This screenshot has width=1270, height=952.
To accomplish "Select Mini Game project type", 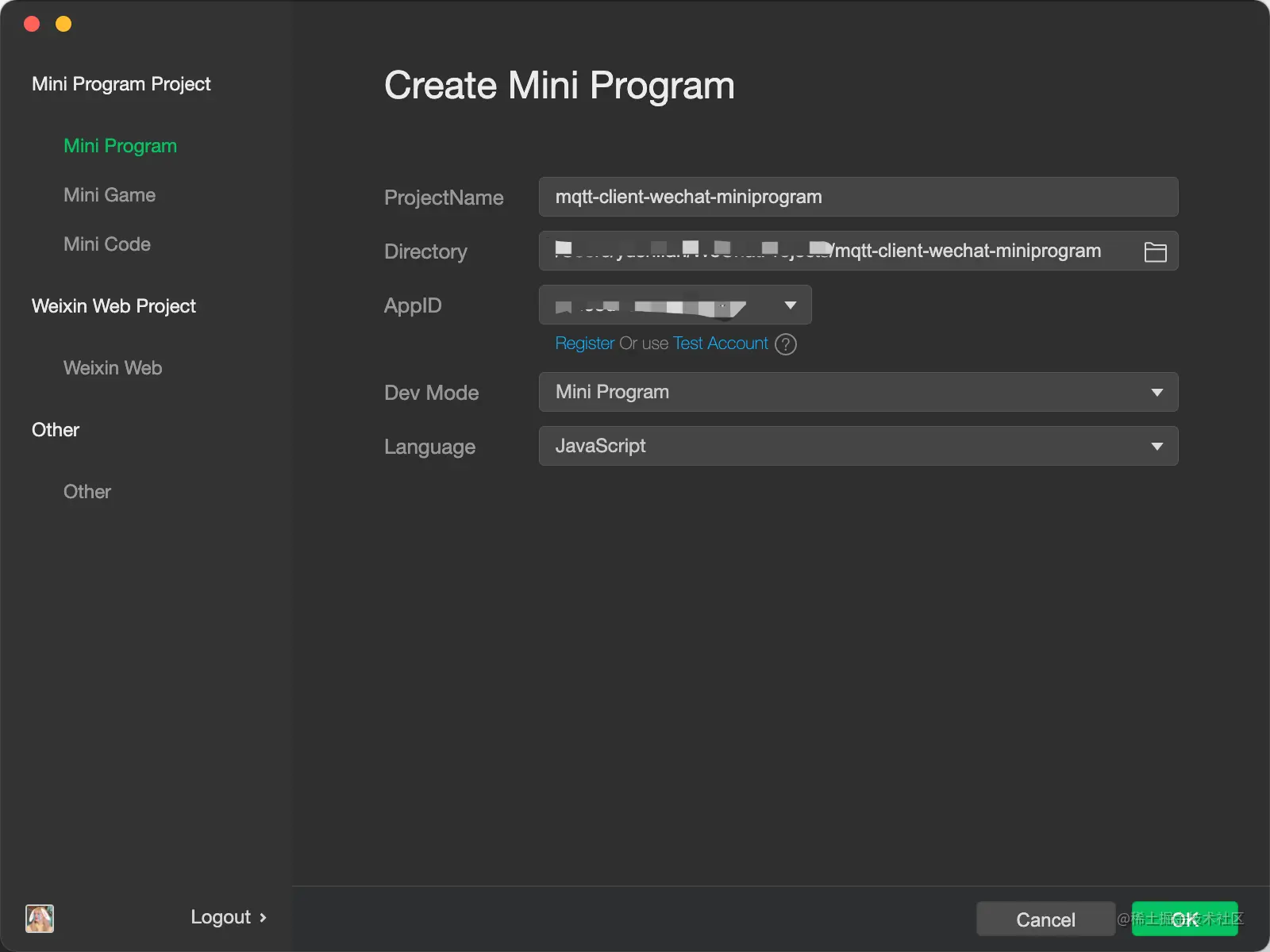I will click(x=110, y=195).
